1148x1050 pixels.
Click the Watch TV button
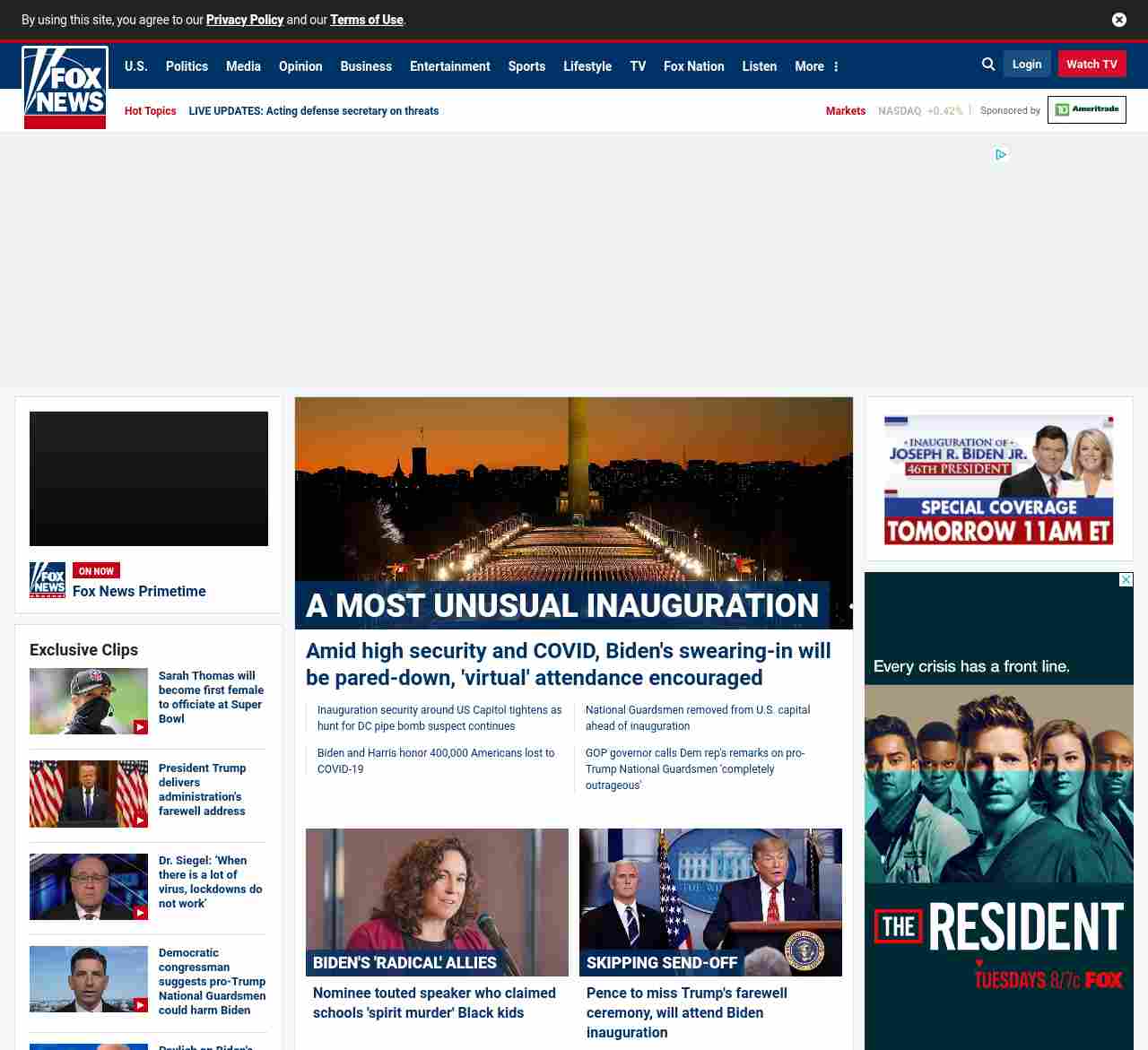(x=1091, y=64)
